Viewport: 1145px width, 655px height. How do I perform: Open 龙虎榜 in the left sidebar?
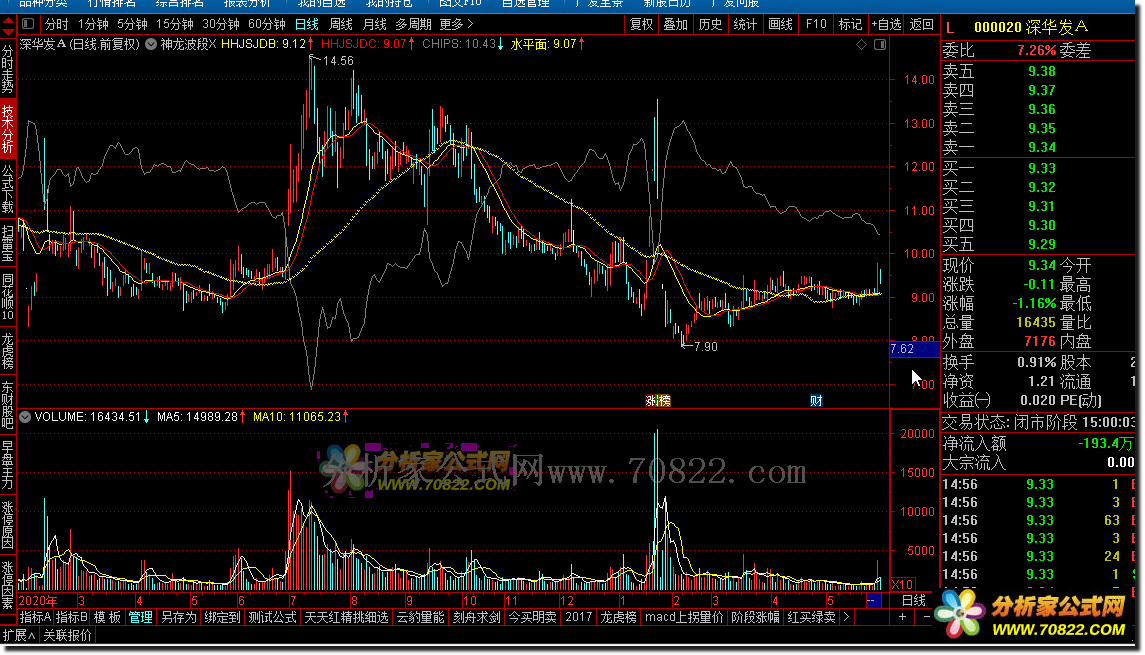click(x=8, y=351)
